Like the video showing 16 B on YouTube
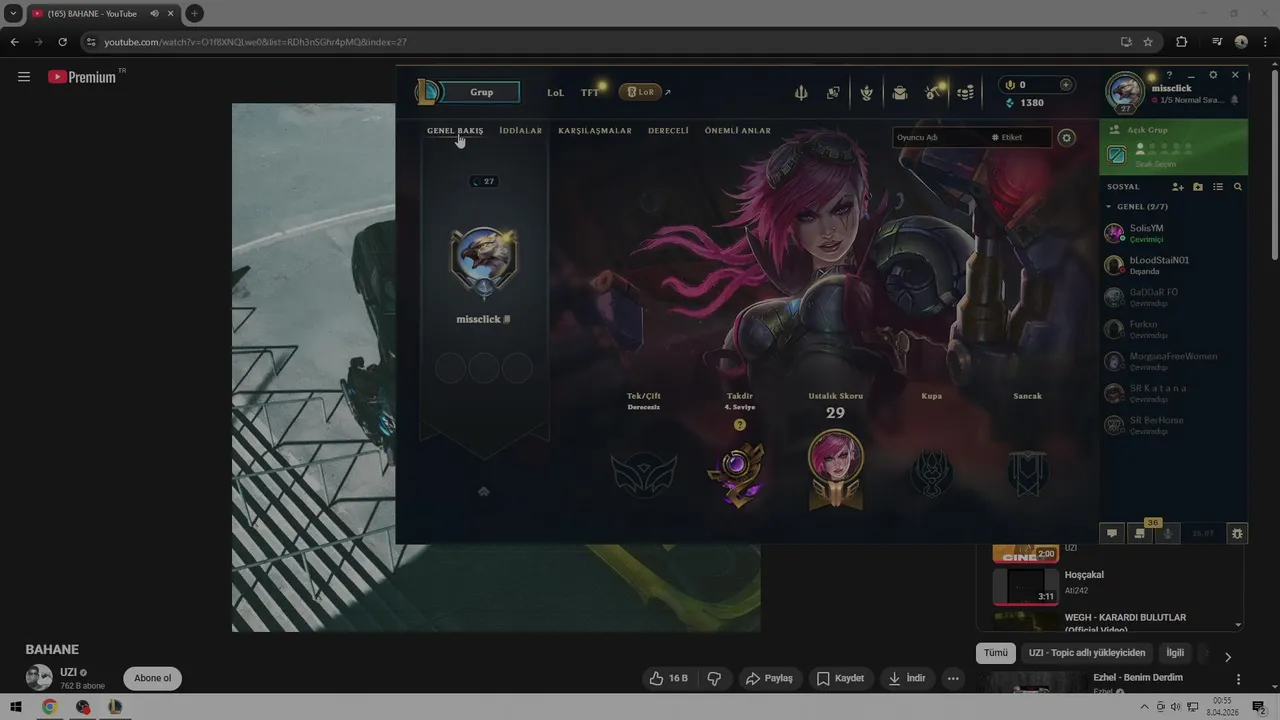 click(x=668, y=678)
